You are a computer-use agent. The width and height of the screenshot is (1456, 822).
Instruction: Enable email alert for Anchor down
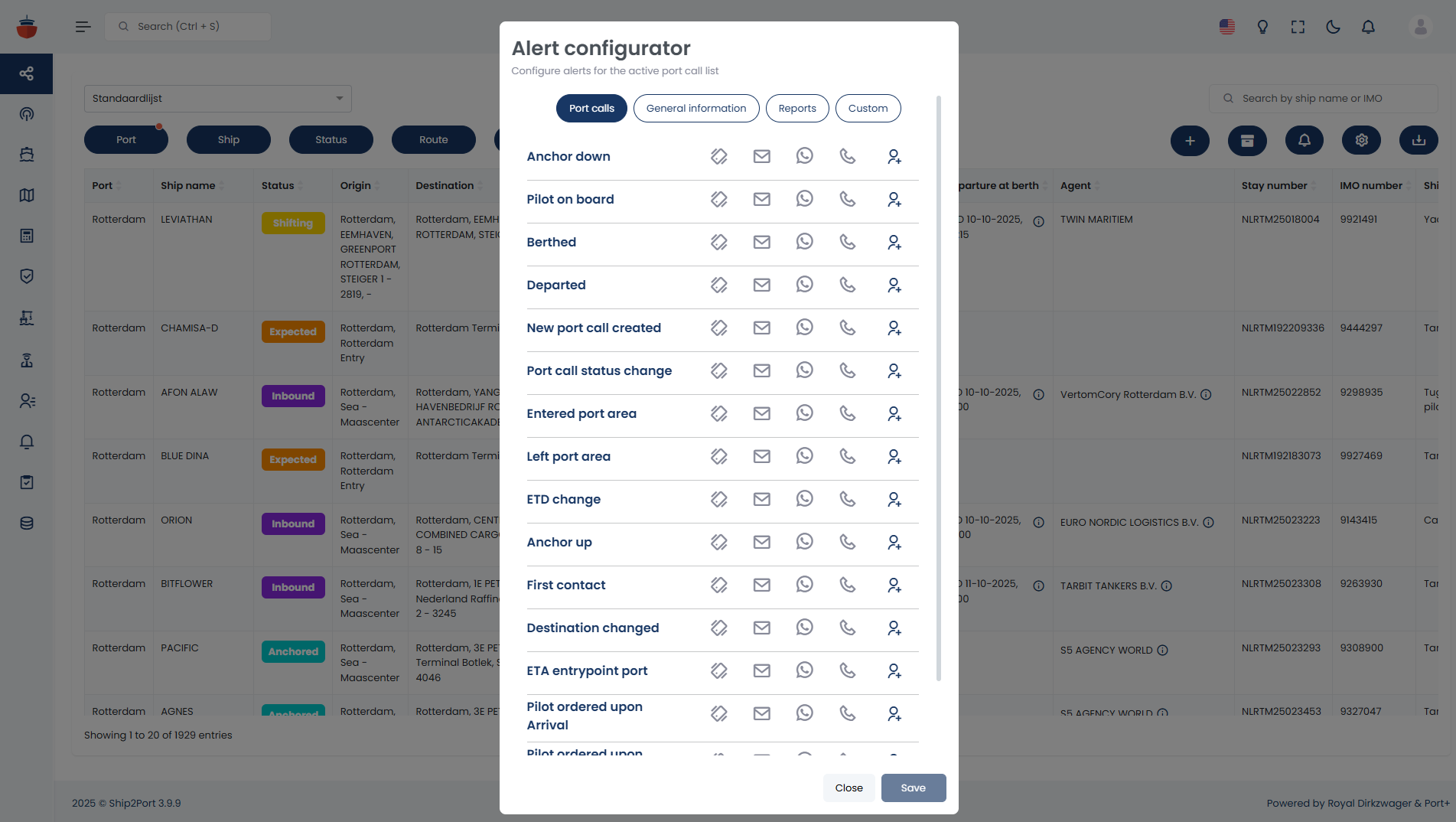point(761,156)
